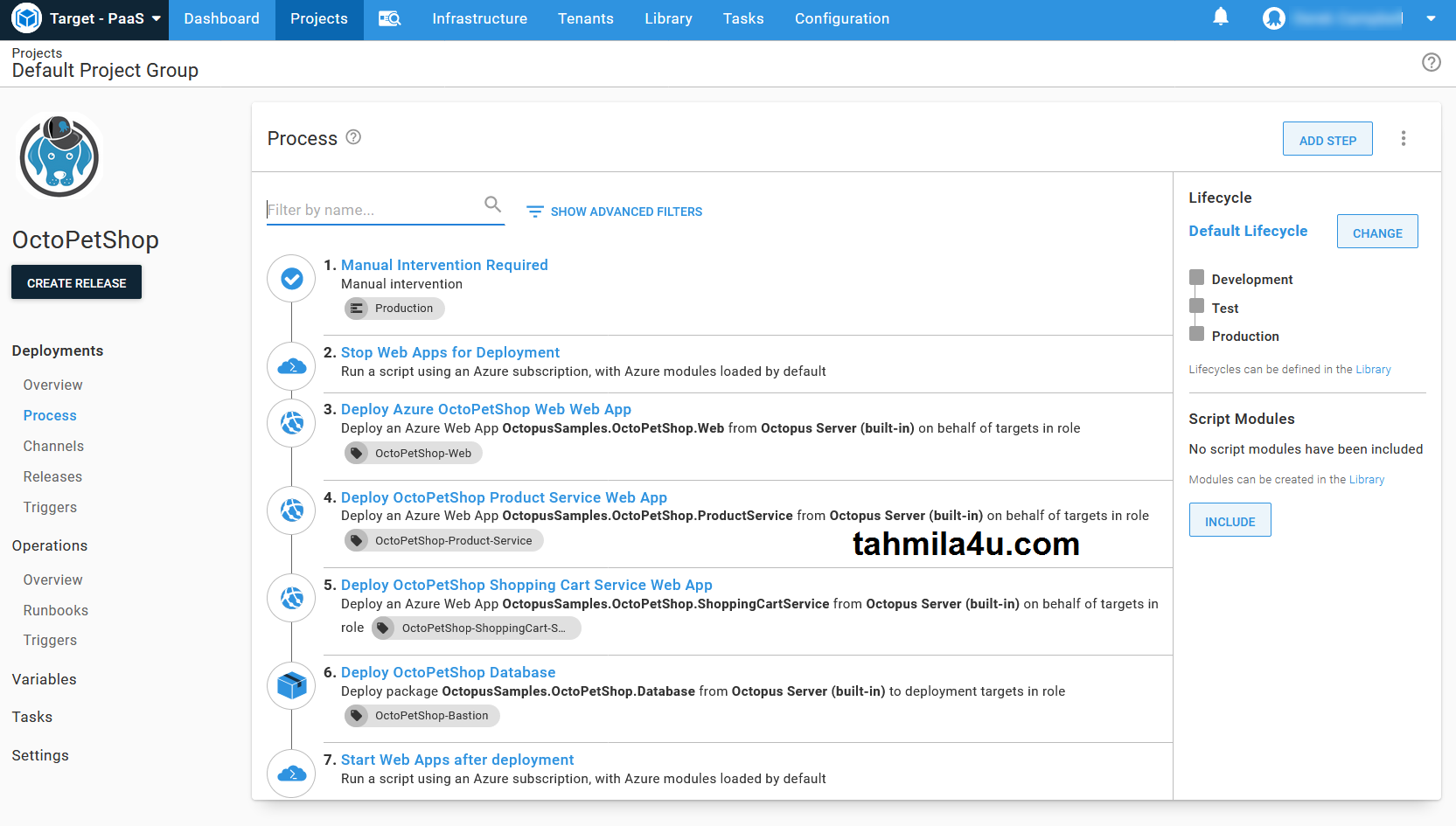Open the Default Lifecycle link

click(x=1248, y=231)
